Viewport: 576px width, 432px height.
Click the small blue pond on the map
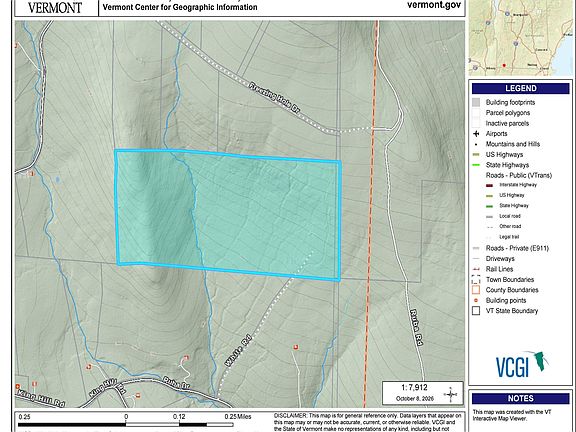[57, 180]
